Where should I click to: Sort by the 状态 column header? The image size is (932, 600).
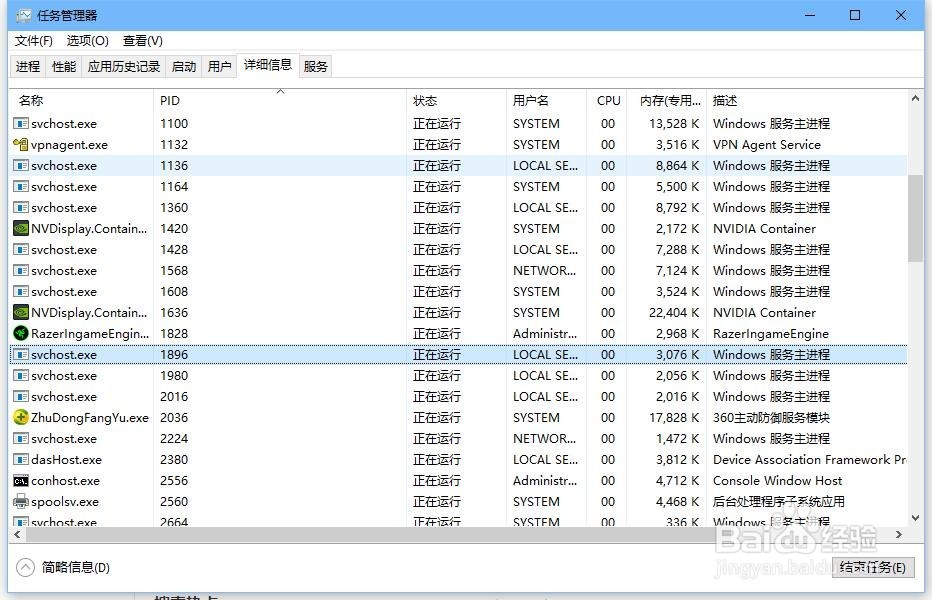(x=456, y=100)
